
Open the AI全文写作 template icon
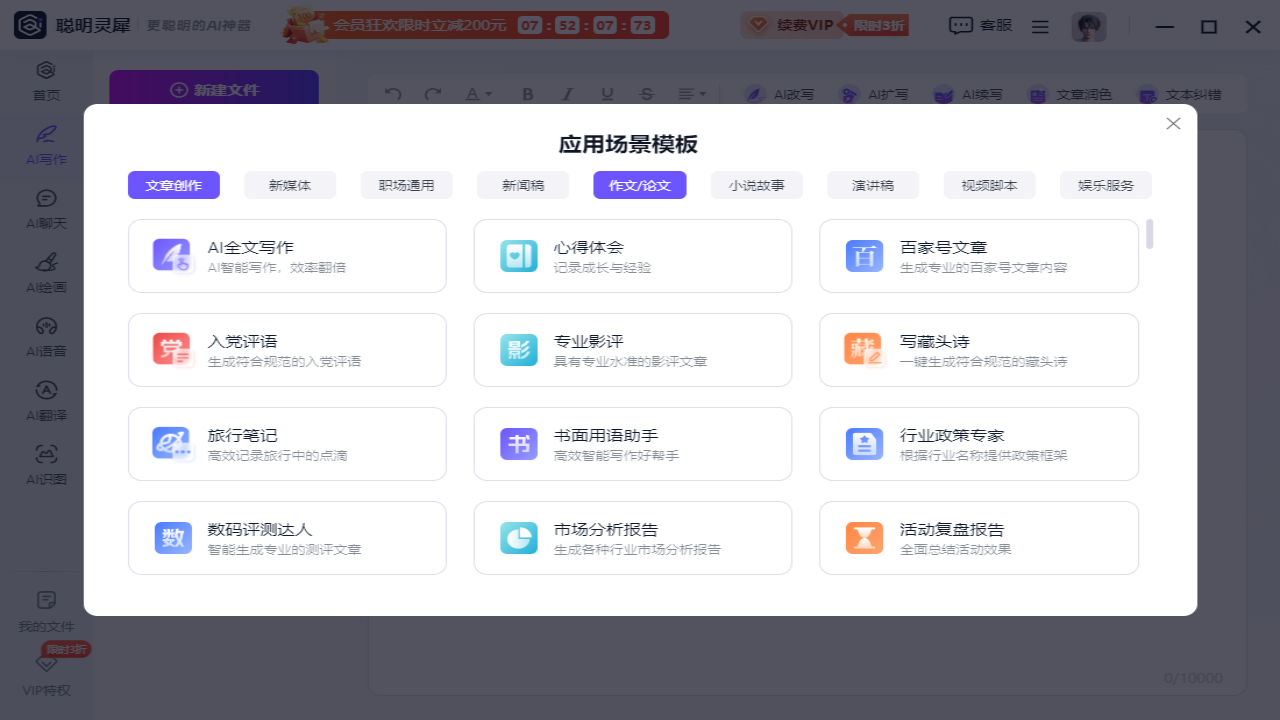pos(172,255)
